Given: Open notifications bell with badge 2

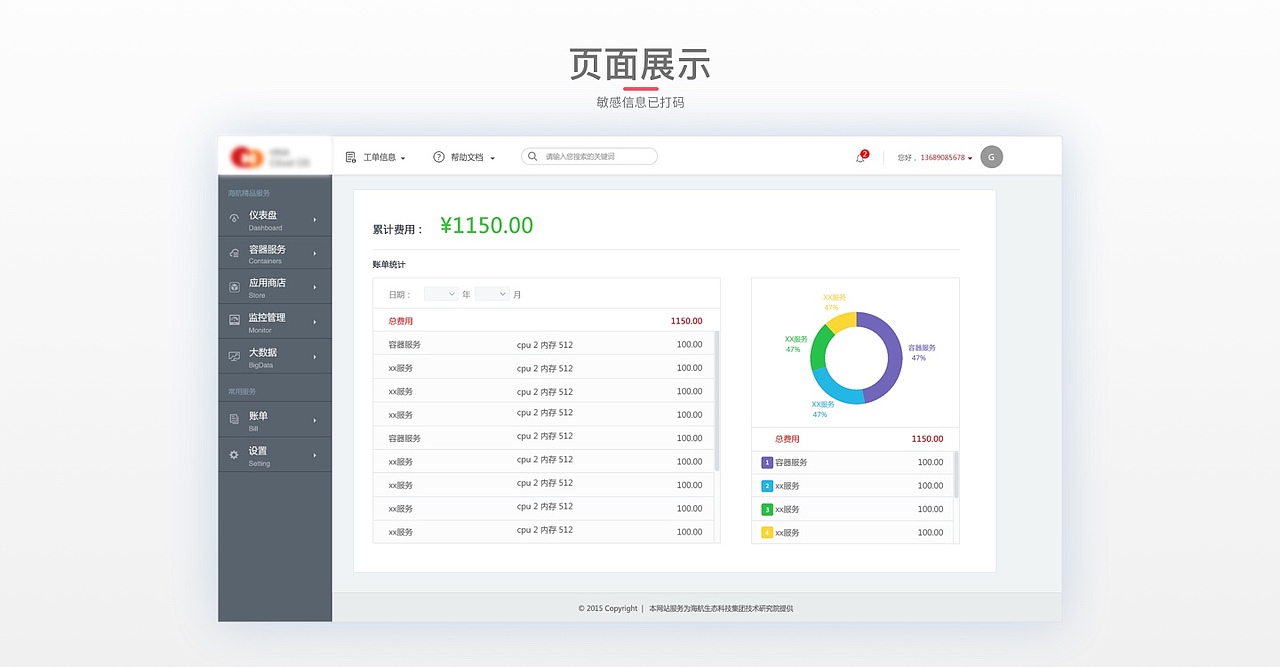Looking at the screenshot, I should [x=861, y=157].
